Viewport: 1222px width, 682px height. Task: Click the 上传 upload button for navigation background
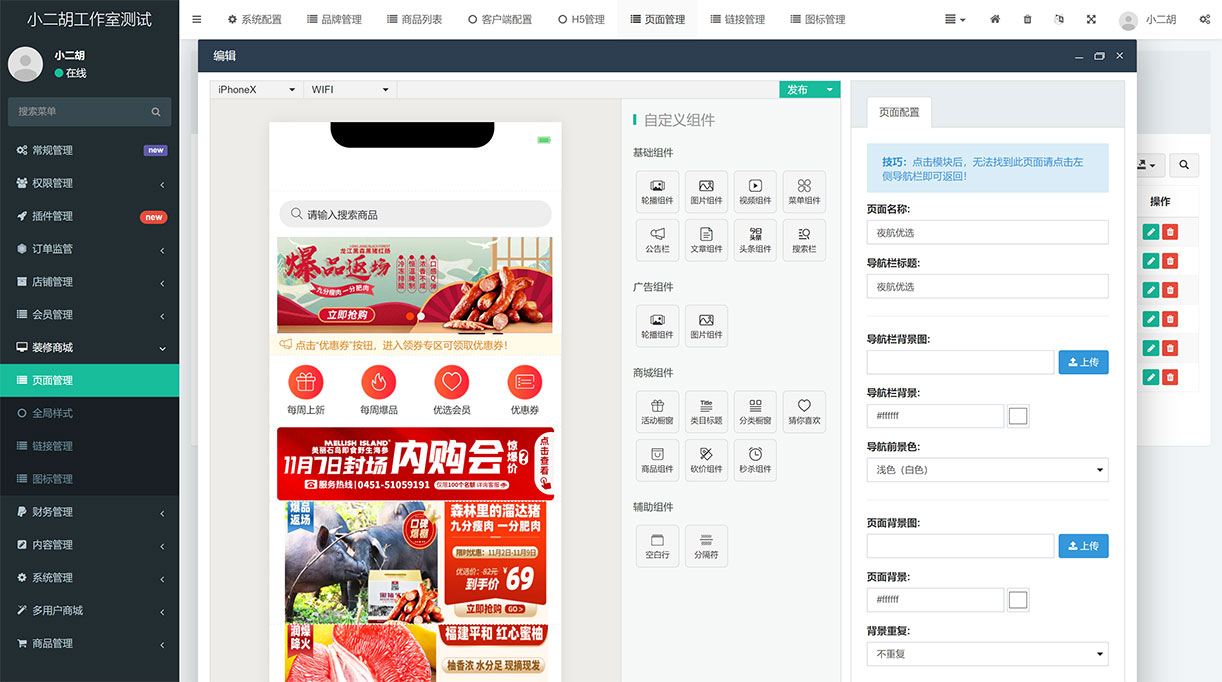pos(1083,362)
